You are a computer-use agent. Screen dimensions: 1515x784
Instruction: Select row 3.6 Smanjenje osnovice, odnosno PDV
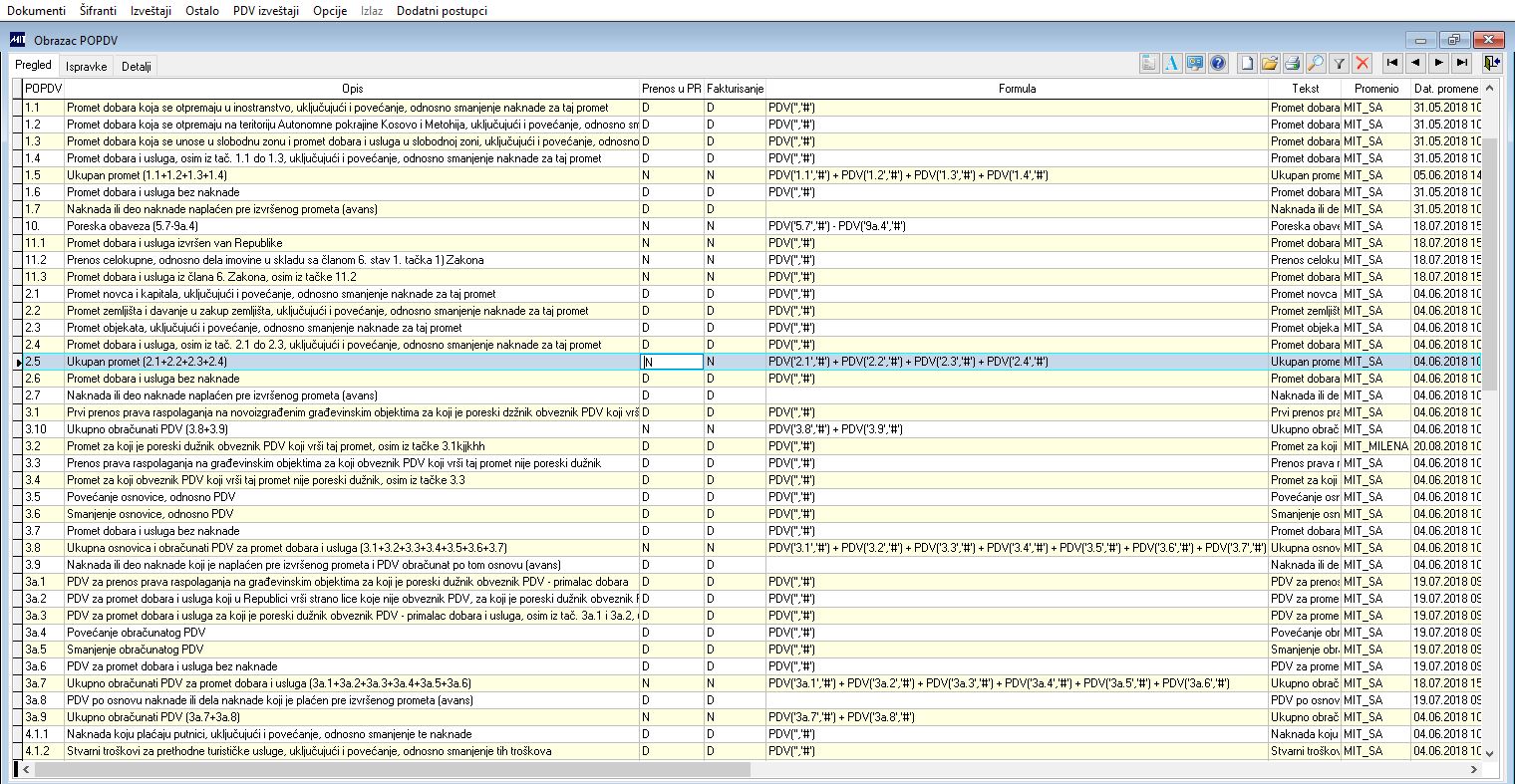(352, 514)
